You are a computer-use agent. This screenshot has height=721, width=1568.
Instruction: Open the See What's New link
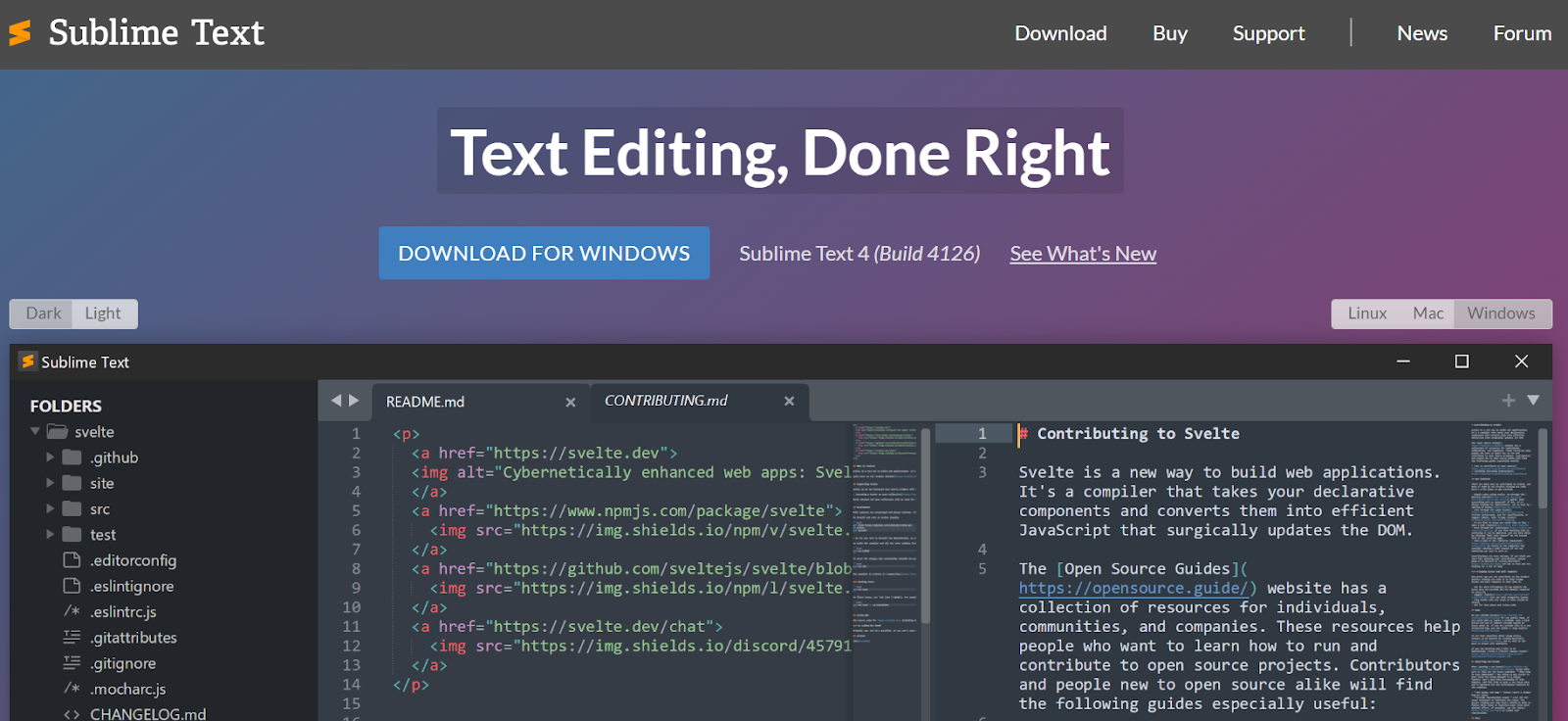pyautogui.click(x=1083, y=254)
